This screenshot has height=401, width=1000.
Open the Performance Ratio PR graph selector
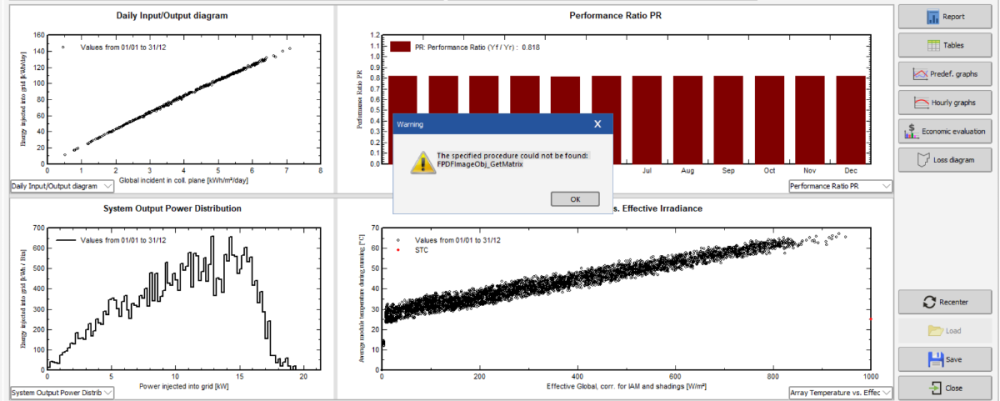tap(886, 186)
